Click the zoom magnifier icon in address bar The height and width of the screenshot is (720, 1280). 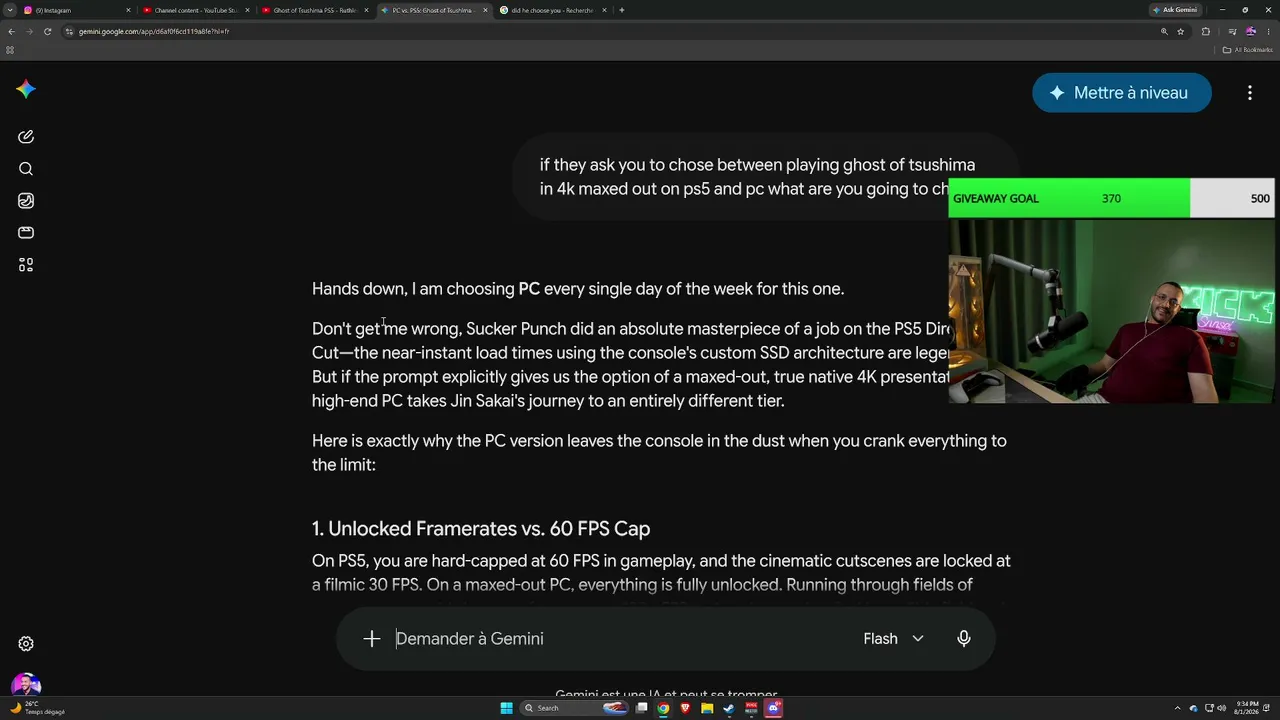click(x=1164, y=31)
